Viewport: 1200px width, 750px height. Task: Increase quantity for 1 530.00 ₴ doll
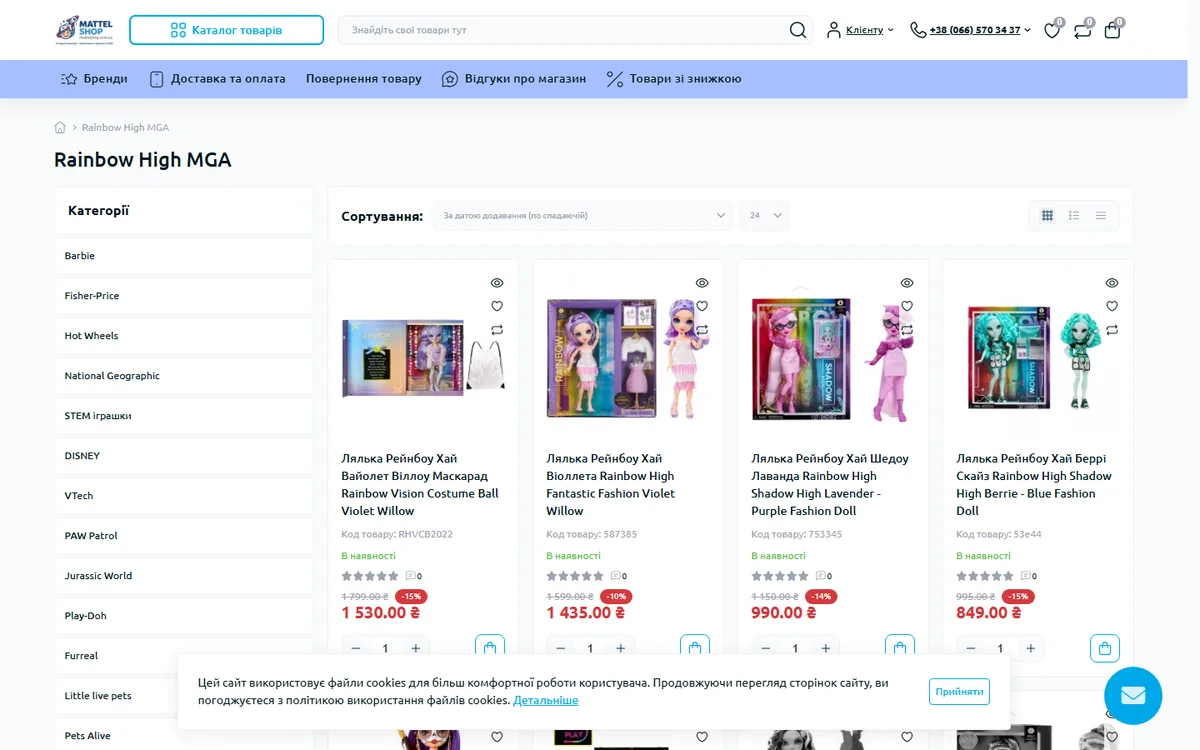(416, 648)
